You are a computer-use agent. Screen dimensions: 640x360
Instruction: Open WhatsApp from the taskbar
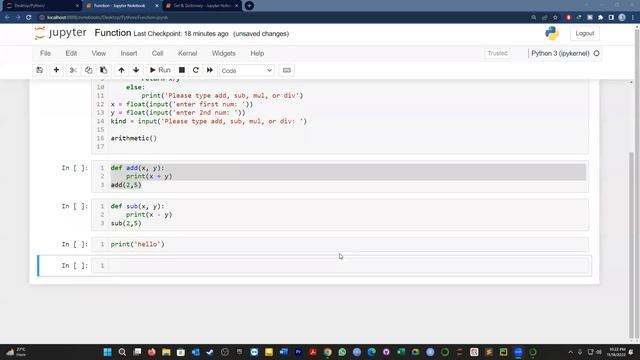pos(342,352)
